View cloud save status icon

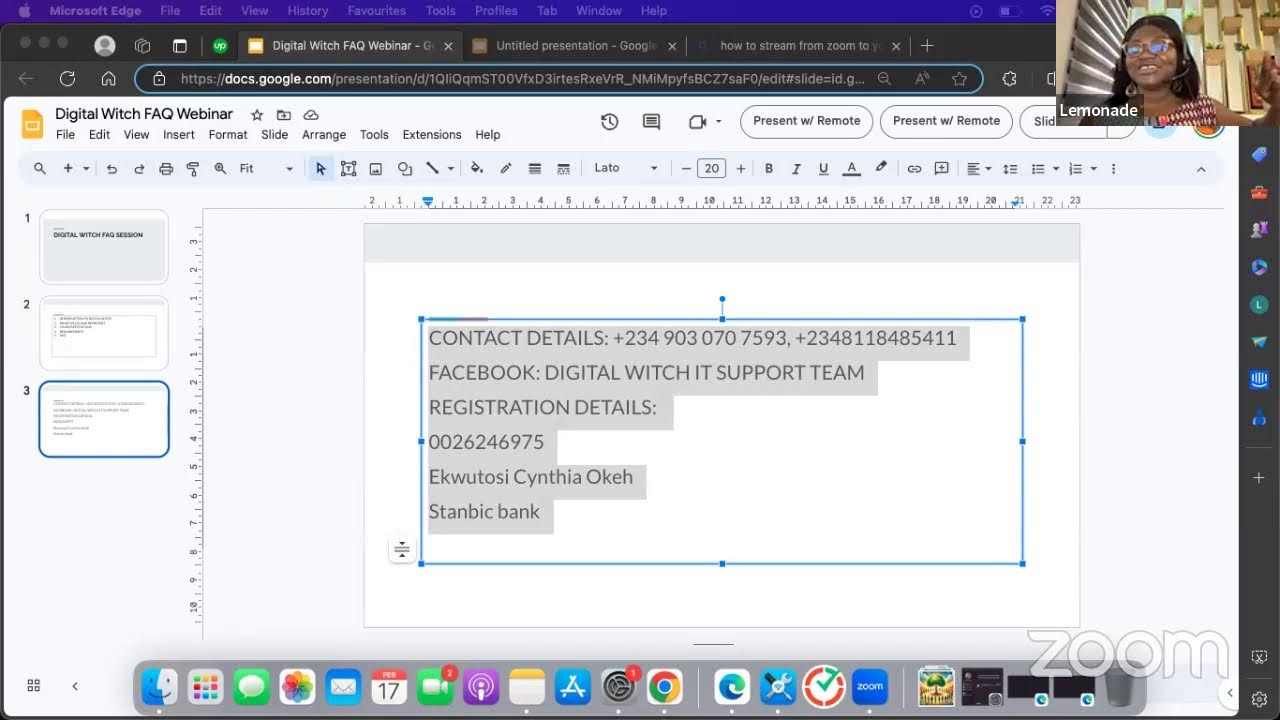pos(311,115)
